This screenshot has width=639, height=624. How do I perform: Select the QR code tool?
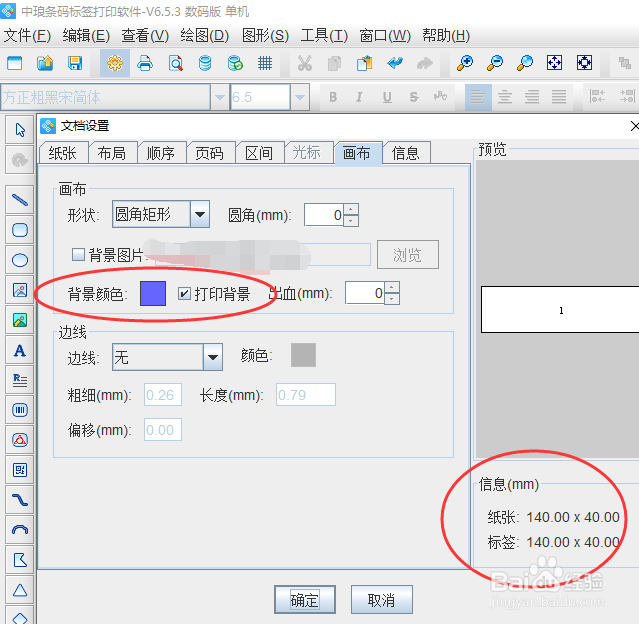[x=20, y=470]
